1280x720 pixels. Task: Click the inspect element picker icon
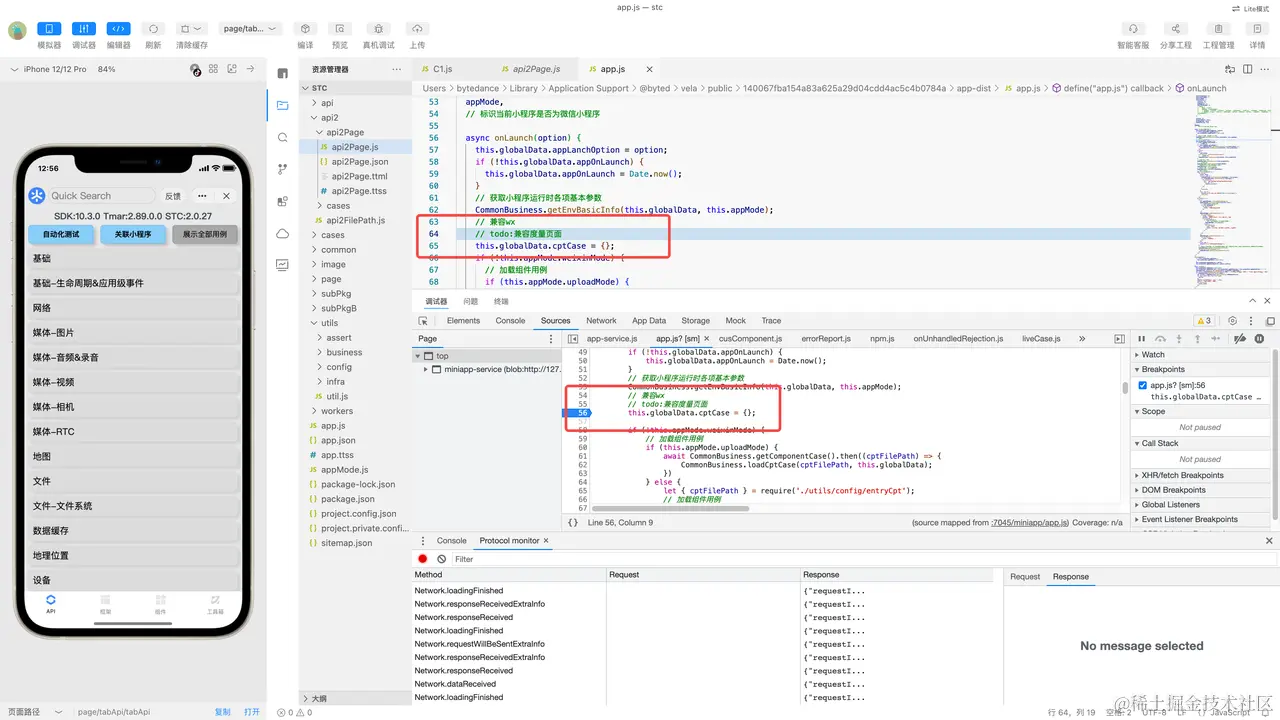click(x=423, y=321)
